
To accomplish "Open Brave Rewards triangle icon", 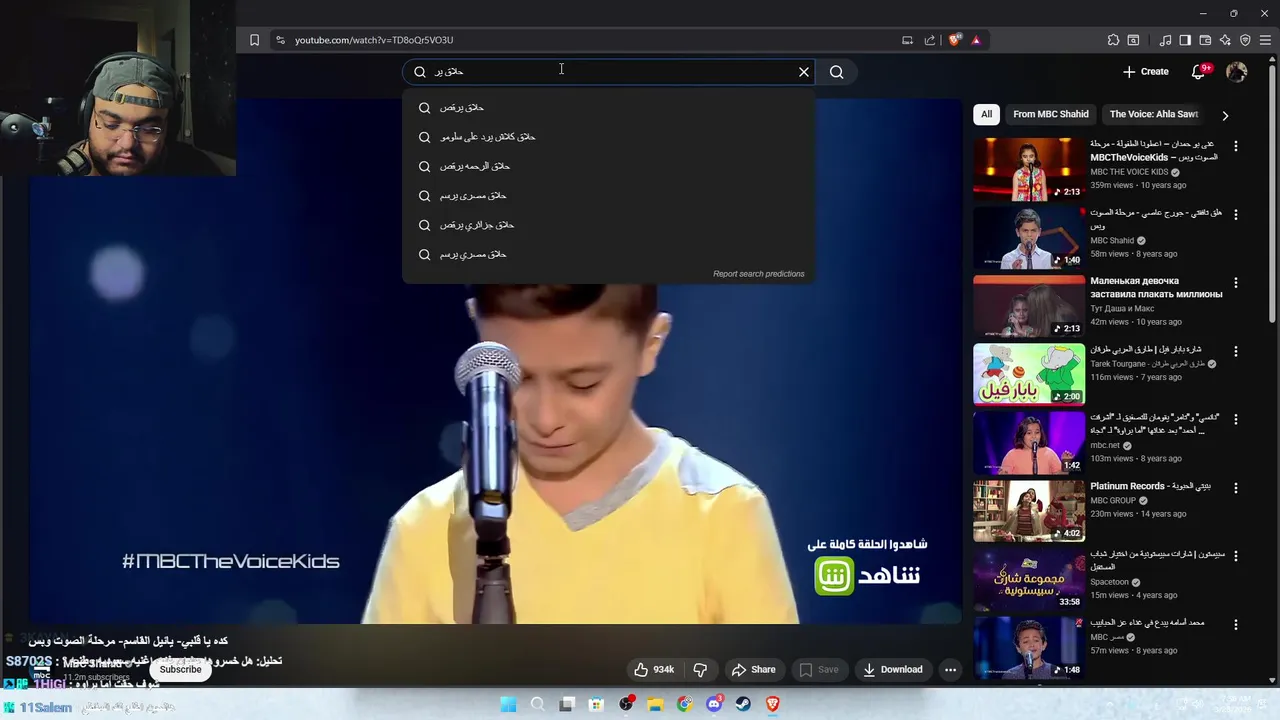I will [x=976, y=40].
